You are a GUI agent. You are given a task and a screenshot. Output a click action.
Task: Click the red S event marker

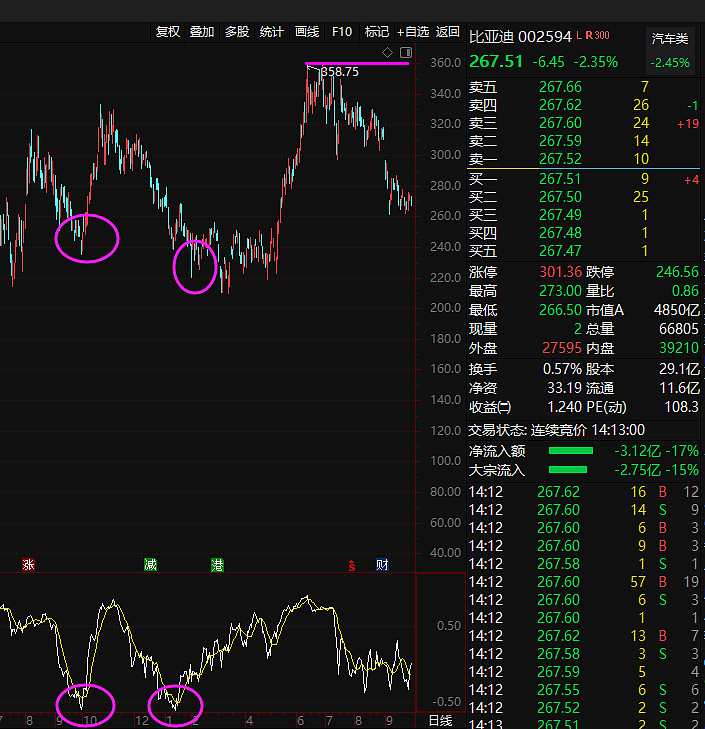352,565
